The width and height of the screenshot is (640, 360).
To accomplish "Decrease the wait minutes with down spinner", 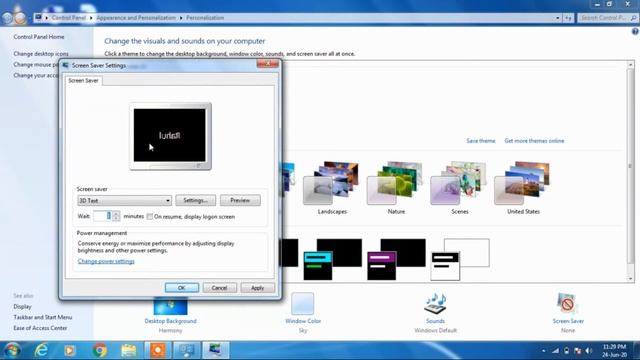I will pos(116,218).
